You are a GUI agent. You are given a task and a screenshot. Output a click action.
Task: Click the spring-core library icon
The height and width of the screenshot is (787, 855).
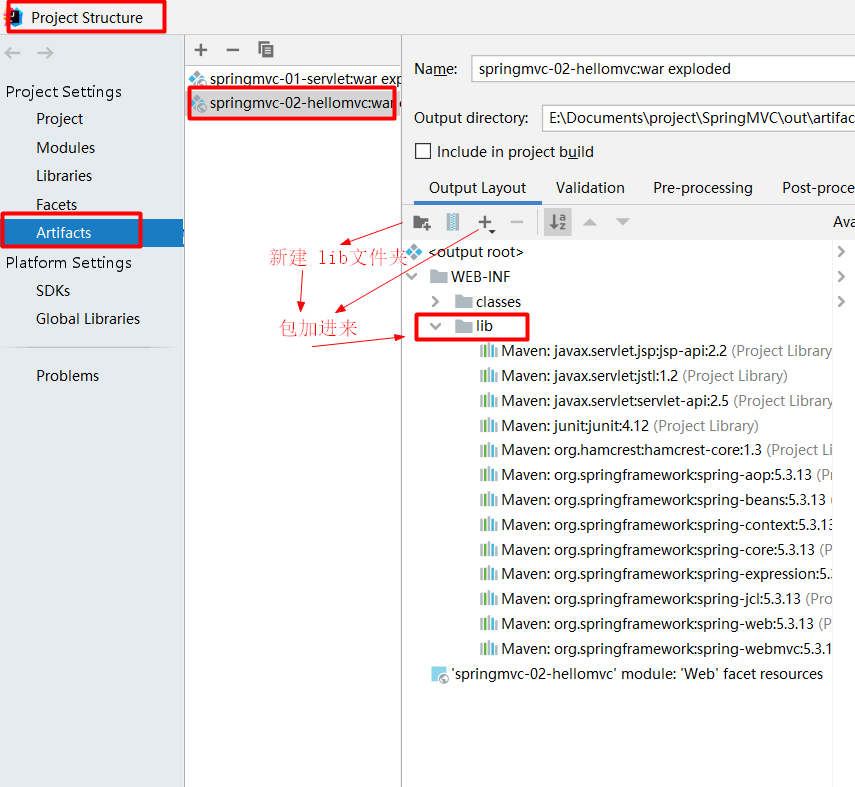[x=489, y=549]
